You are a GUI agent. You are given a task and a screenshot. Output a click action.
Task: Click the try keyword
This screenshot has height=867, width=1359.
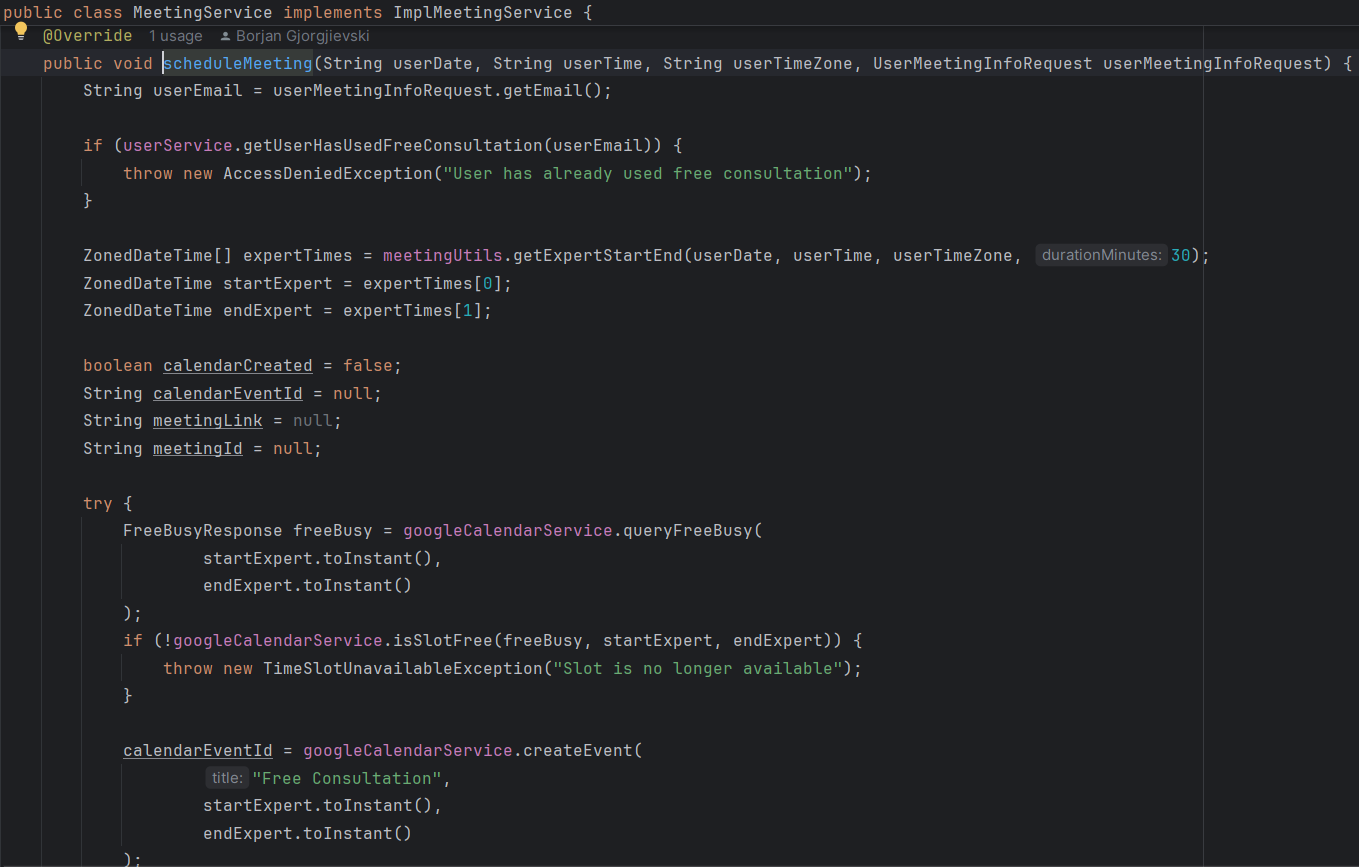coord(97,503)
